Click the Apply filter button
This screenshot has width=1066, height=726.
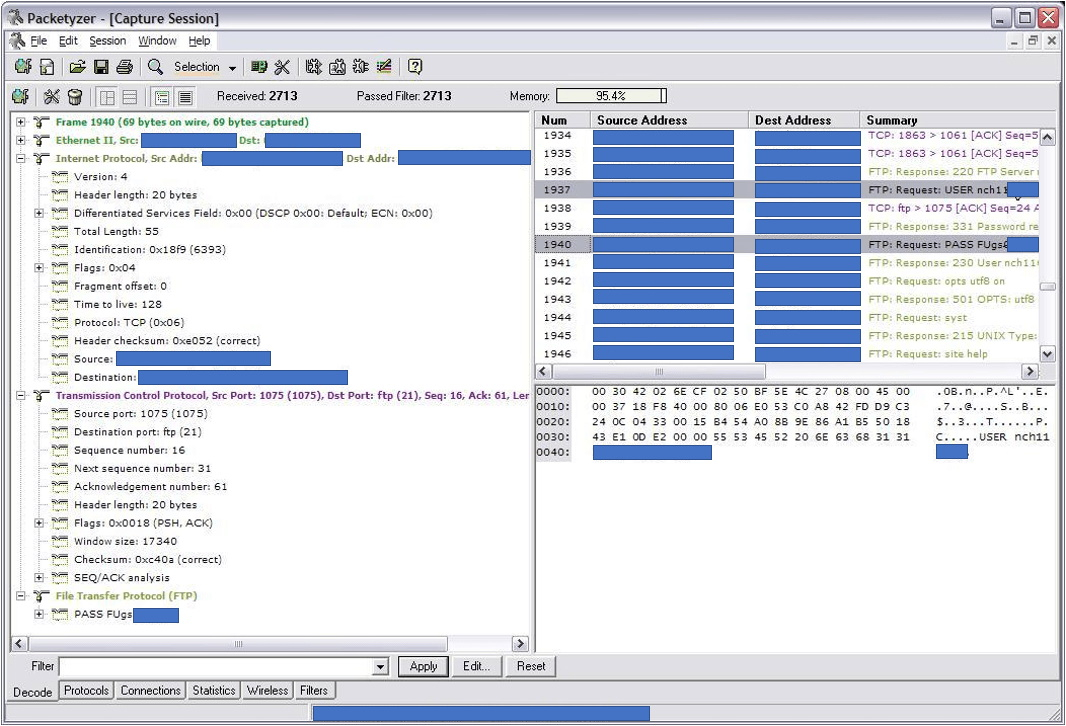tap(423, 667)
